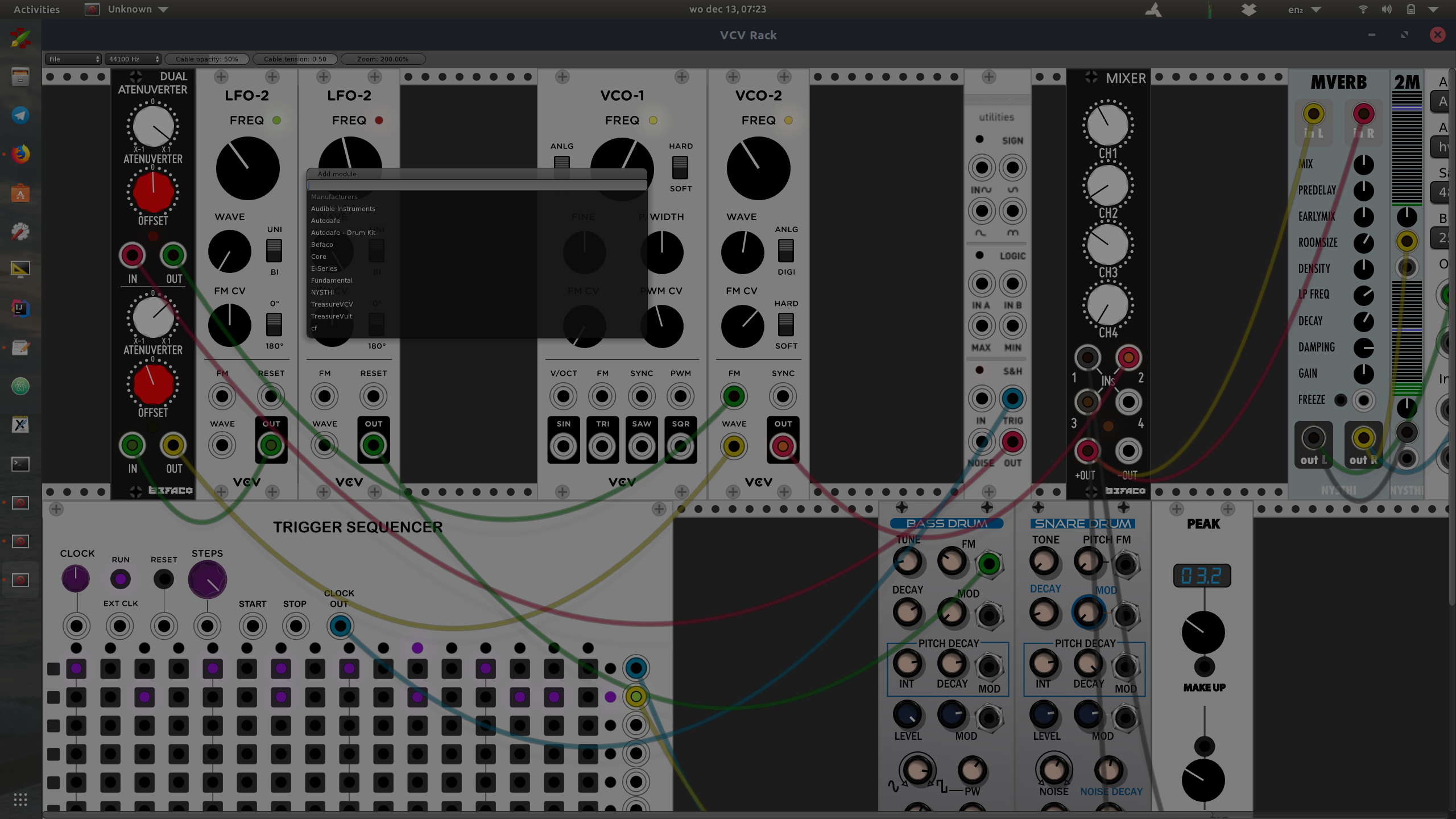The image size is (1456, 819).
Task: Click the VCO-2 FM input jack
Action: 734,396
